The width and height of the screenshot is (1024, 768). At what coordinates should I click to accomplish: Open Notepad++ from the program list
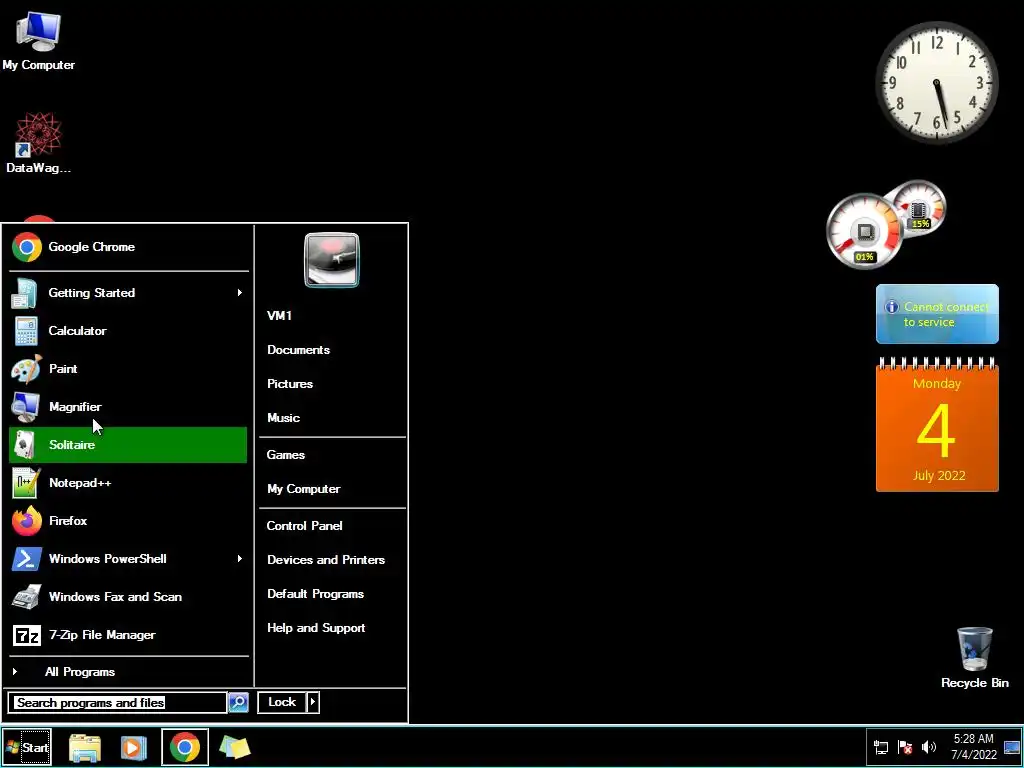pyautogui.click(x=128, y=483)
